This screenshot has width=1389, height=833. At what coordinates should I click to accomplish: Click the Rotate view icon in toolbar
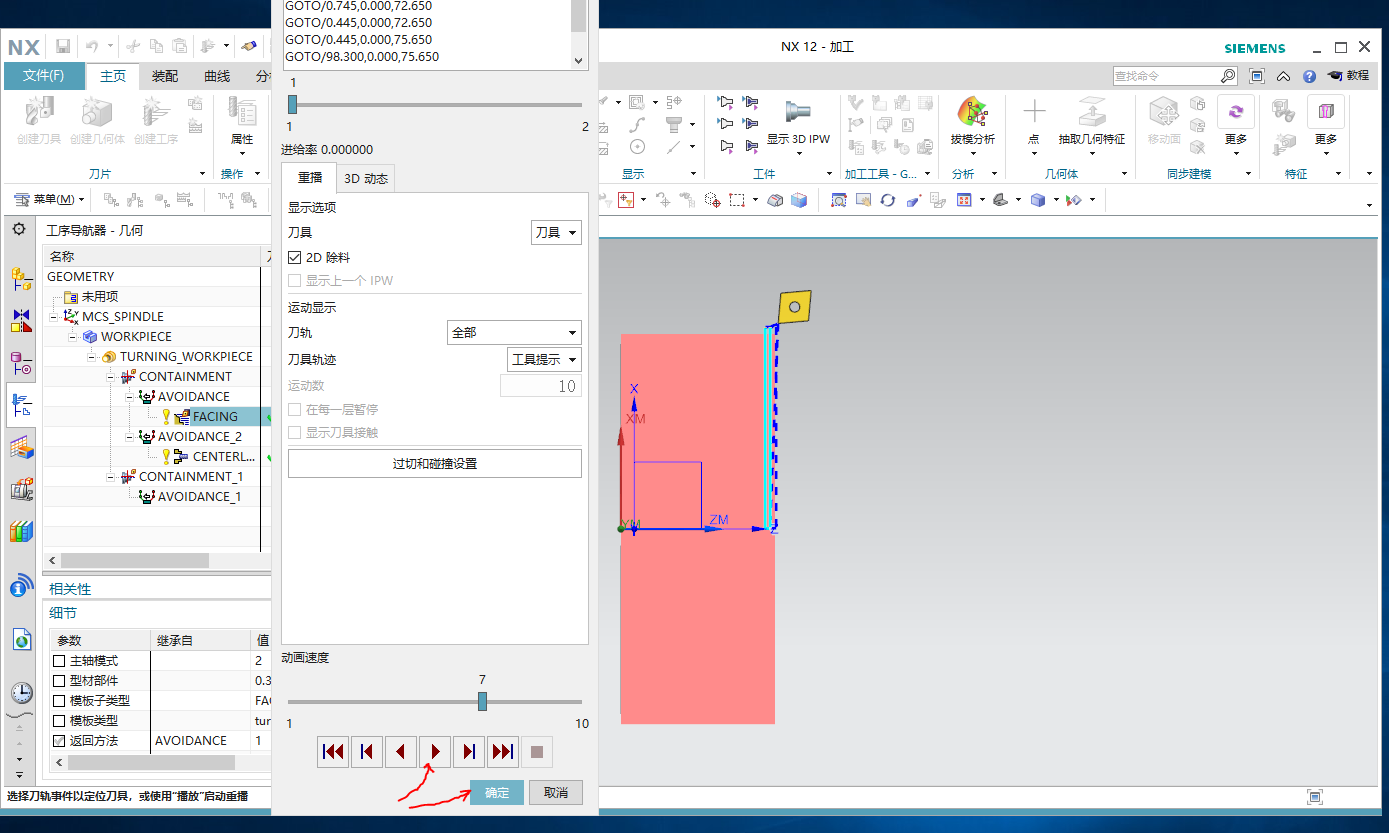pos(888,200)
